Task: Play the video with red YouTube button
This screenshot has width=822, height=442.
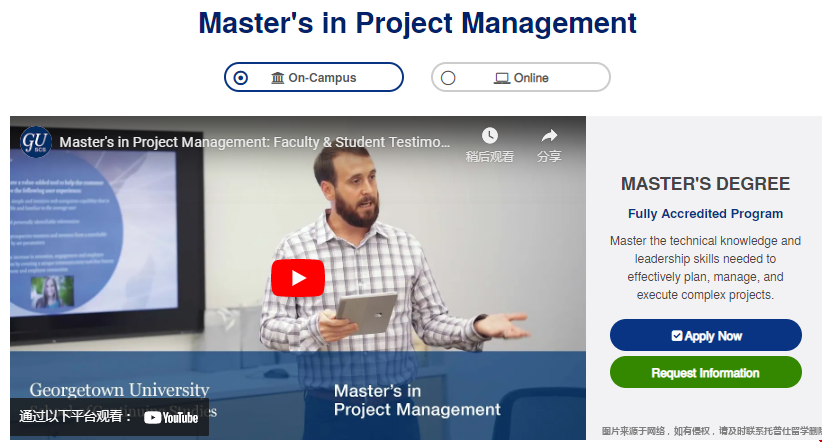Action: 298,278
